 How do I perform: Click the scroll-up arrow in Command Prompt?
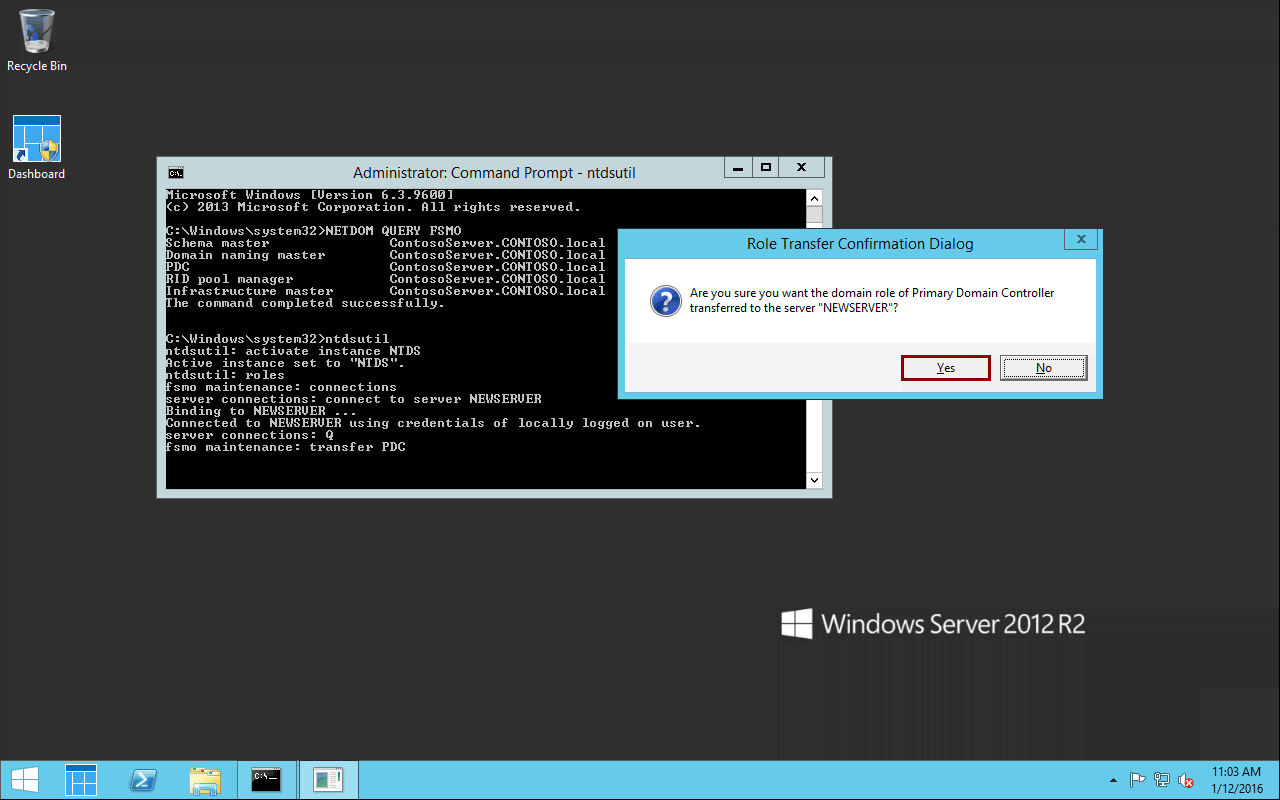[x=814, y=197]
